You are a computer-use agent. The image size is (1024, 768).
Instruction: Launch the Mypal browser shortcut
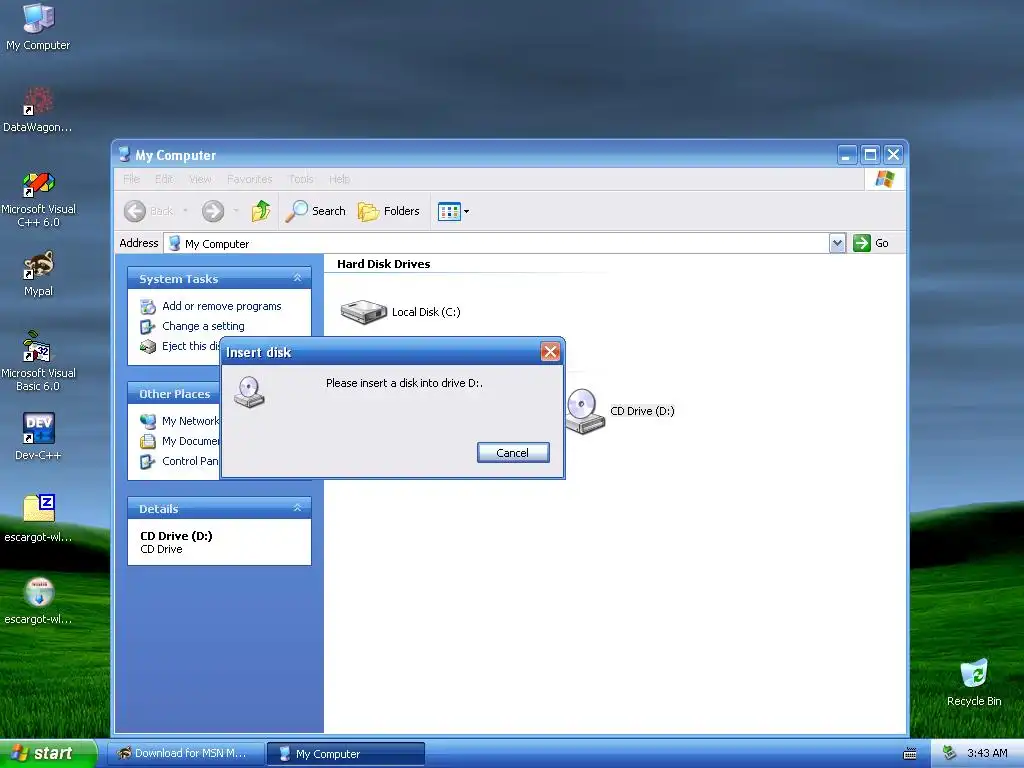coord(38,274)
